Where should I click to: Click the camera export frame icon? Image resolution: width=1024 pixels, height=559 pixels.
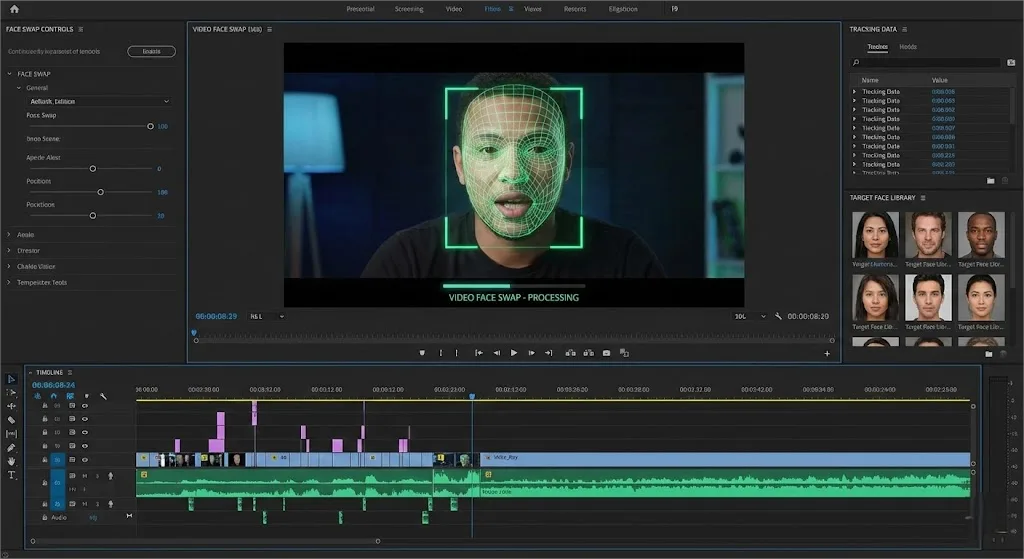[x=605, y=353]
